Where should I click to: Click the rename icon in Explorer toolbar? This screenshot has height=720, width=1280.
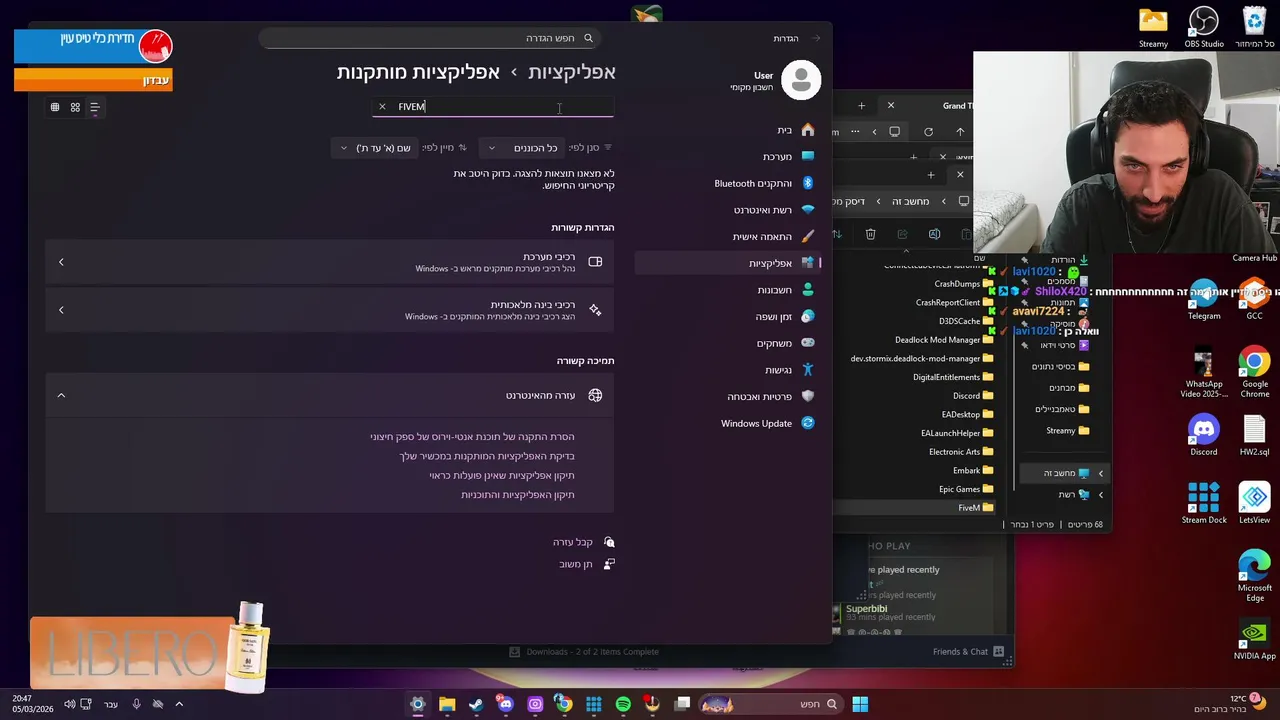coord(934,234)
